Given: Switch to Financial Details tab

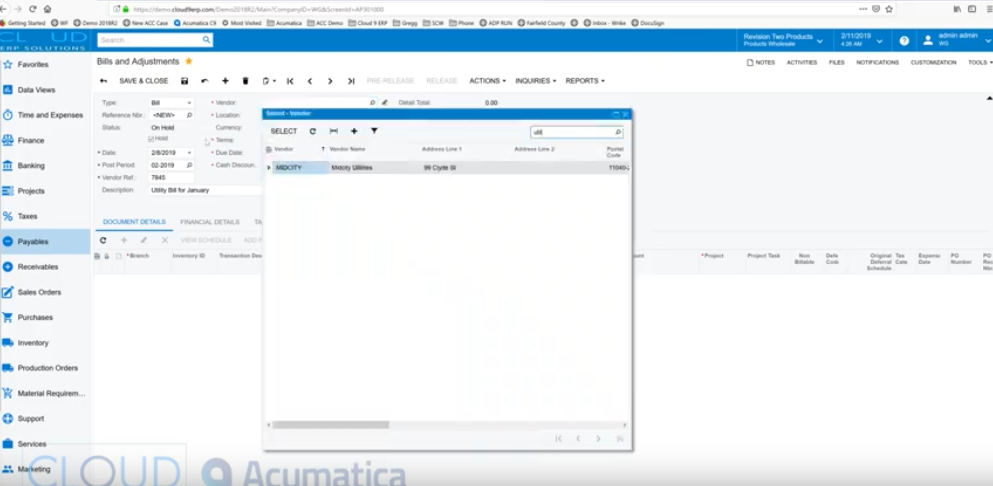Looking at the screenshot, I should (210, 222).
